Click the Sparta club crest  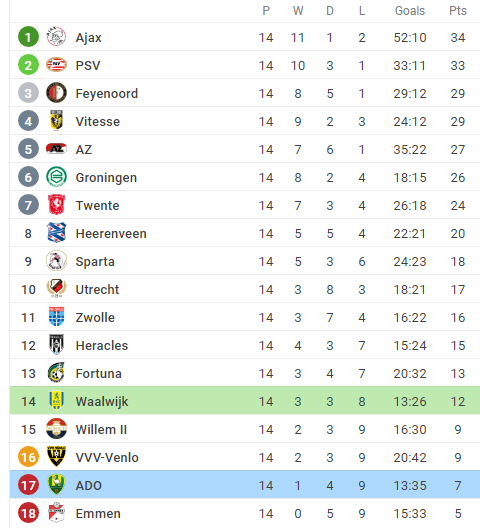pyautogui.click(x=56, y=260)
